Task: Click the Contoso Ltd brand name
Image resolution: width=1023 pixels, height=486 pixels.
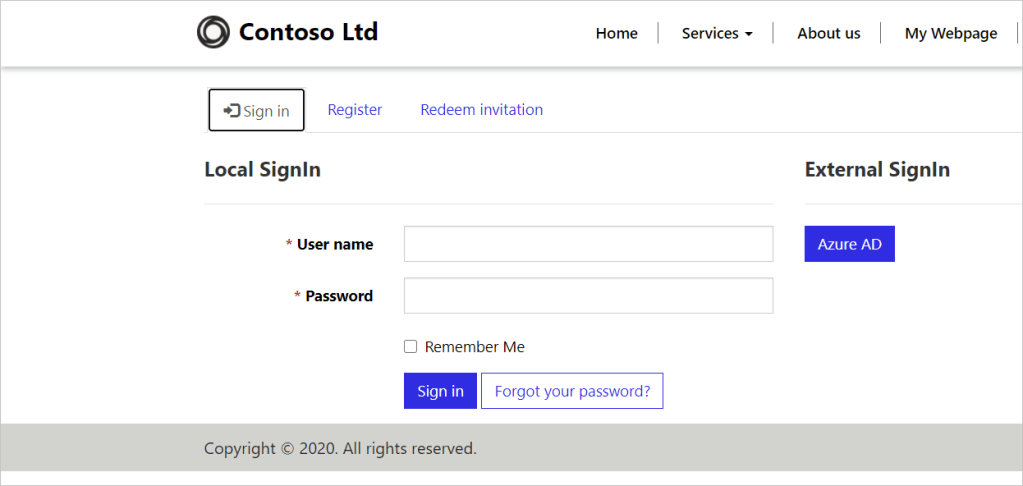Action: pos(308,32)
